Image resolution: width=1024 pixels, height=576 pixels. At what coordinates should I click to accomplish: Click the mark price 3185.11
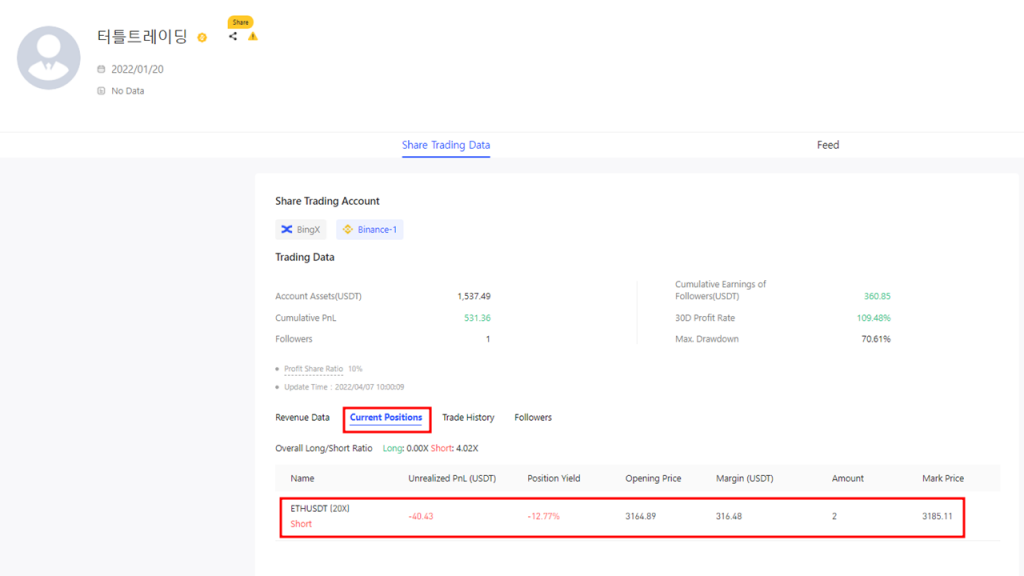pyautogui.click(x=937, y=516)
